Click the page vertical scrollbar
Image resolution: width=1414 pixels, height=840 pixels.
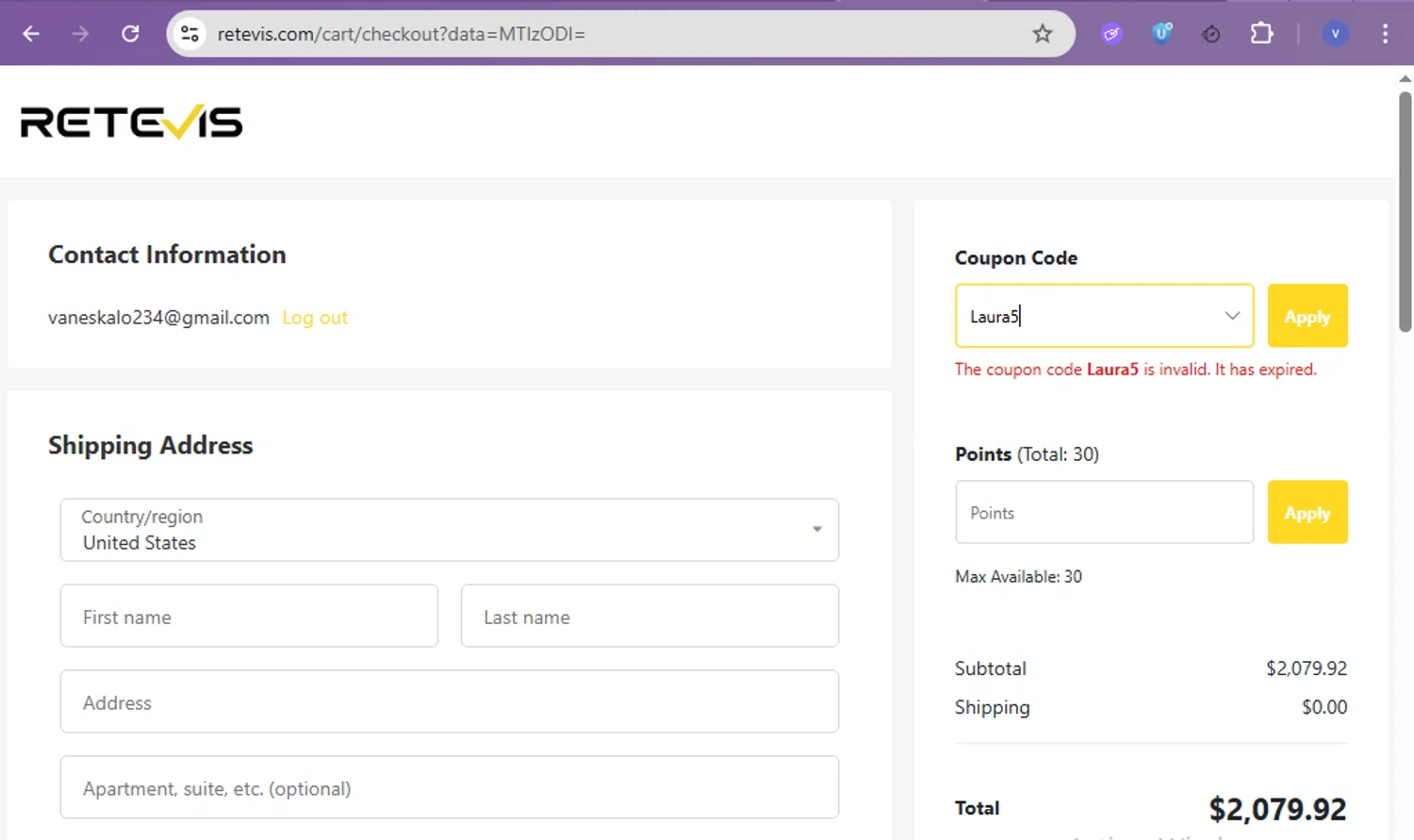coord(1406,211)
